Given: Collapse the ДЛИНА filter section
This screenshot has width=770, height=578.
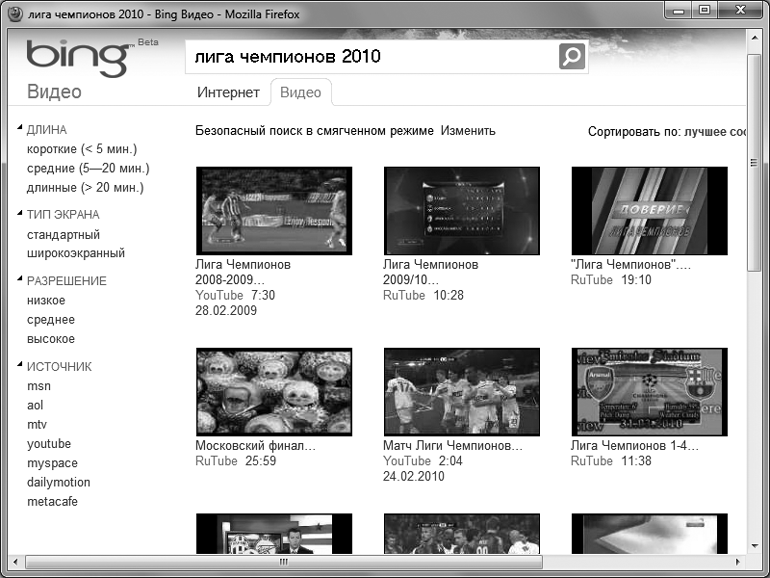Looking at the screenshot, I should [x=20, y=129].
